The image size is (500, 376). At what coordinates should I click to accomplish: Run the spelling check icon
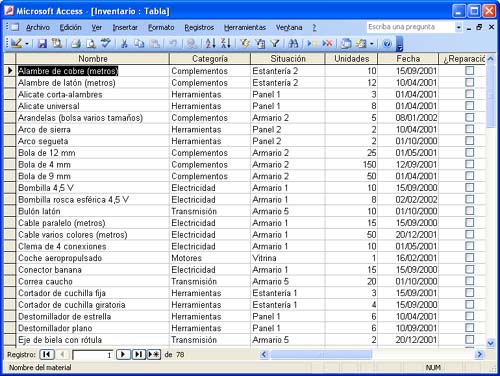pos(106,43)
